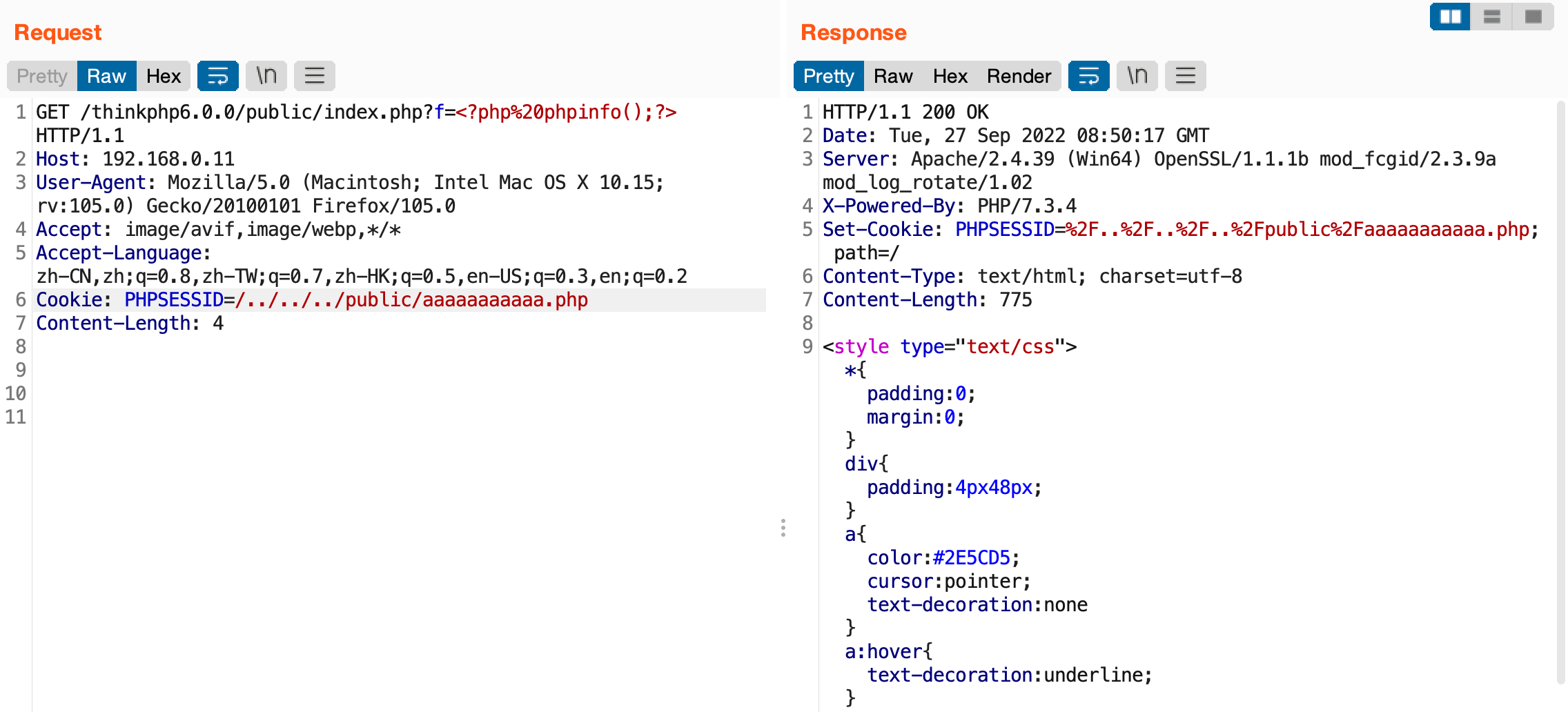Click the Response vertical scrollbar
The width and height of the screenshot is (1568, 712).
coord(1561,392)
